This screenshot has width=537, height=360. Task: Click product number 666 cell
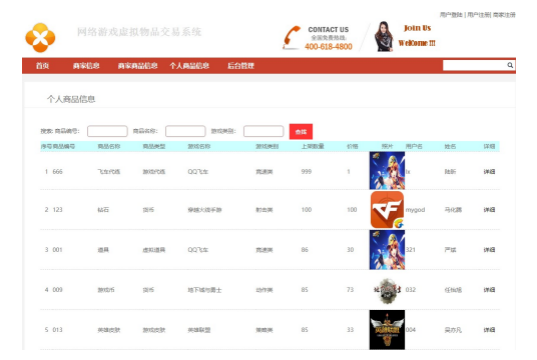[x=58, y=172]
